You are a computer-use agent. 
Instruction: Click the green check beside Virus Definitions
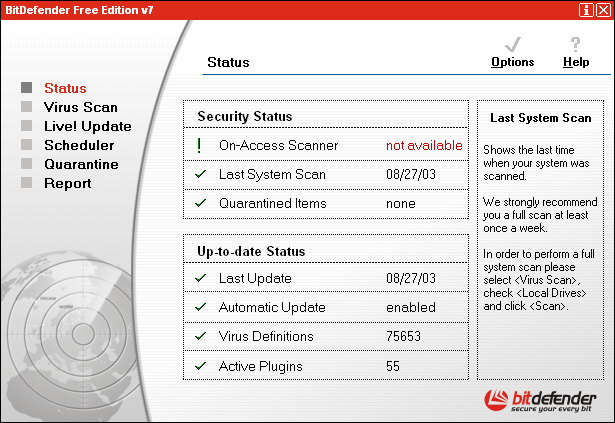coord(200,336)
